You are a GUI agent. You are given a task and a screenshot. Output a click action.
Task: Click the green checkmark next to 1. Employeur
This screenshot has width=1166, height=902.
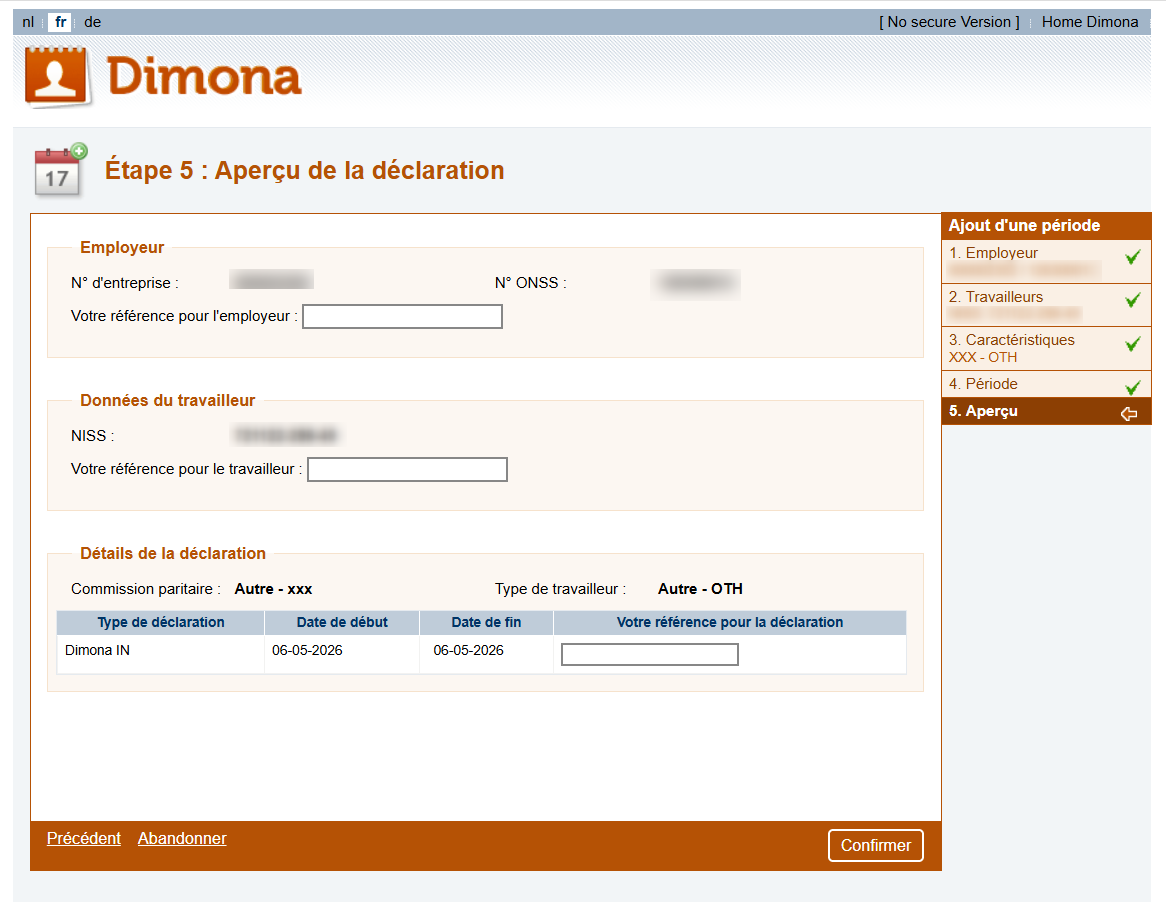pos(1133,257)
